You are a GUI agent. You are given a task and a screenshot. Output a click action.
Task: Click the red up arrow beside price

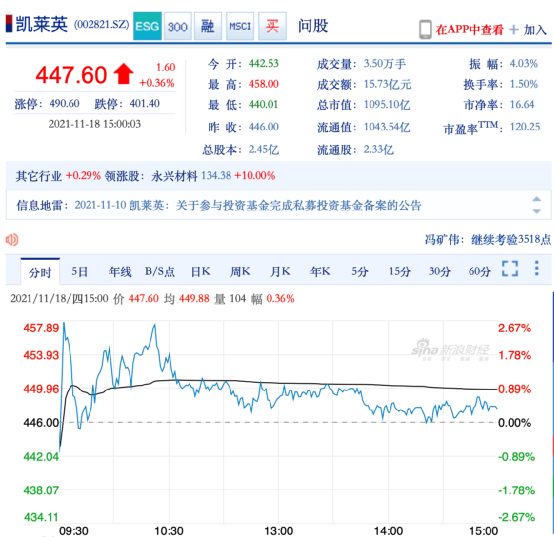coord(123,74)
